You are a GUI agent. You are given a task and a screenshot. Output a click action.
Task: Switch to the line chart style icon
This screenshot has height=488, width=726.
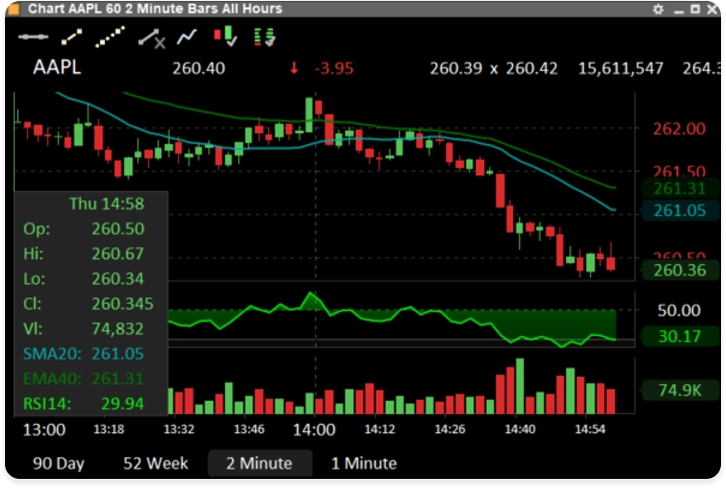click(x=187, y=37)
